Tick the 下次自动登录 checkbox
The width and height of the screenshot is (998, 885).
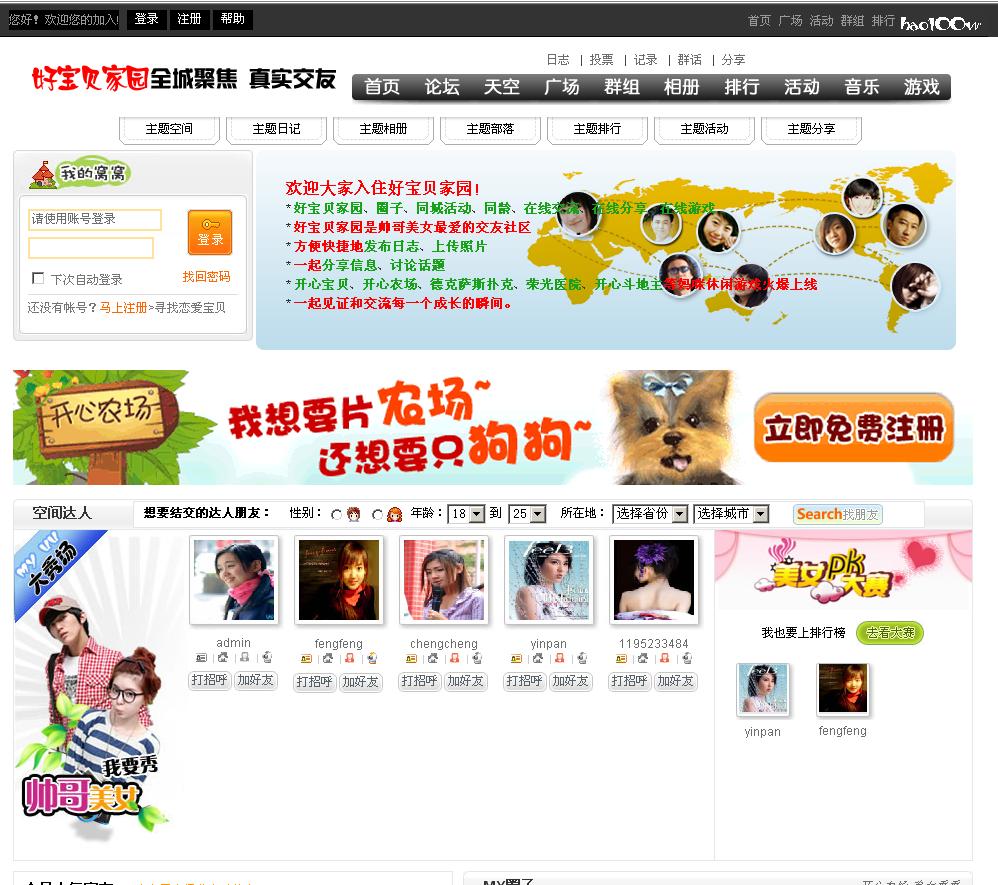[38, 278]
